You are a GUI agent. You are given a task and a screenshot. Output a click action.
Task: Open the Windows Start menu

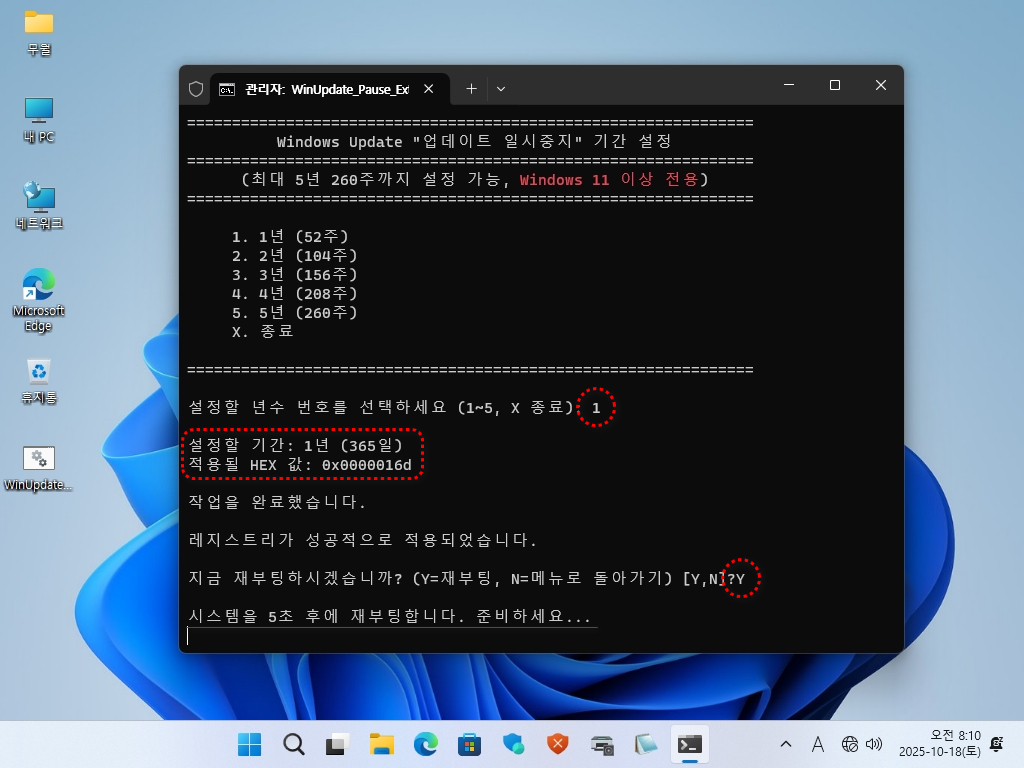[x=249, y=744]
